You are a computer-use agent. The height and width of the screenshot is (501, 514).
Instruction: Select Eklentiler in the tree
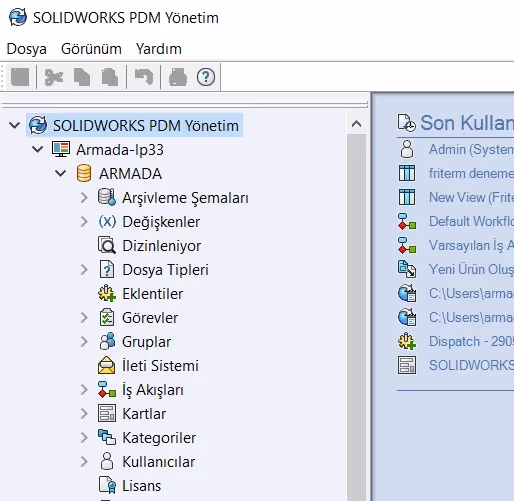click(x=153, y=294)
